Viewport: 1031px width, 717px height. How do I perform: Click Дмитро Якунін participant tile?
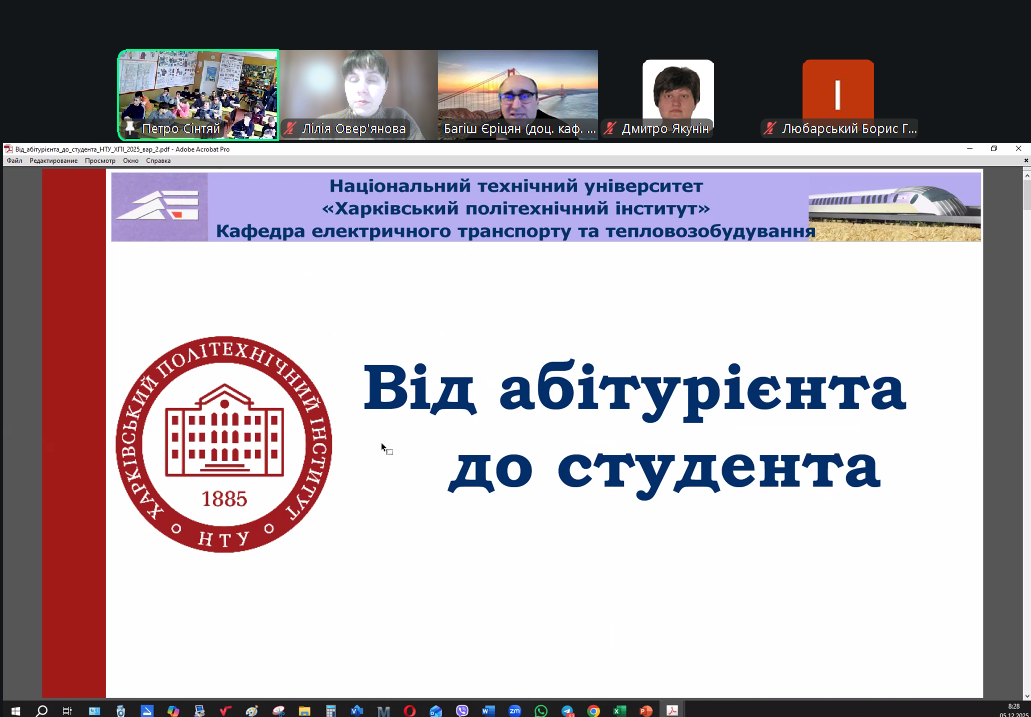(678, 95)
